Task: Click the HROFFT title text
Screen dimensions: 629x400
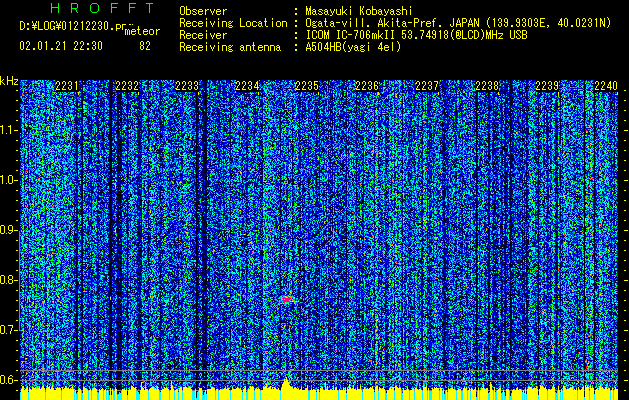Action: 103,8
